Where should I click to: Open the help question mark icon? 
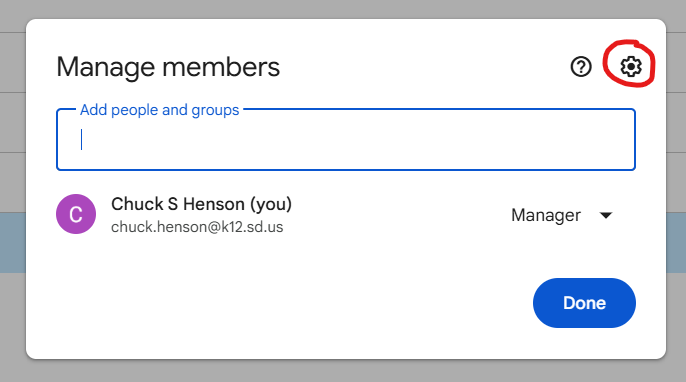pos(581,67)
